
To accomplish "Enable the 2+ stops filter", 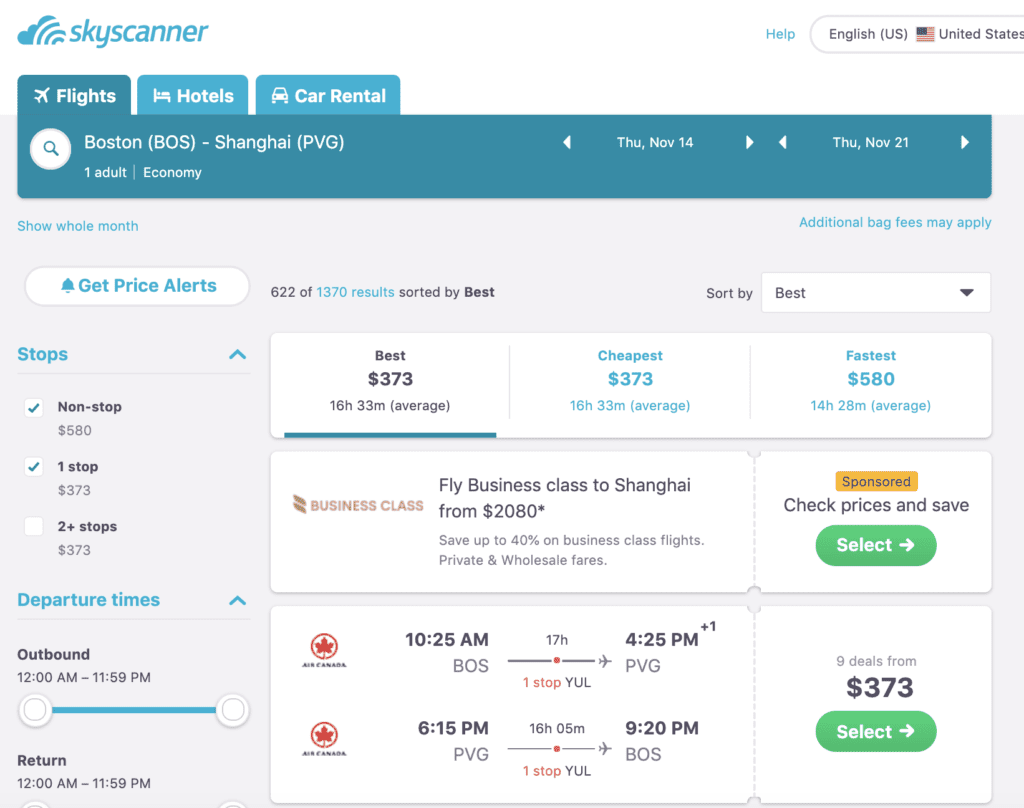I will click(x=32, y=526).
